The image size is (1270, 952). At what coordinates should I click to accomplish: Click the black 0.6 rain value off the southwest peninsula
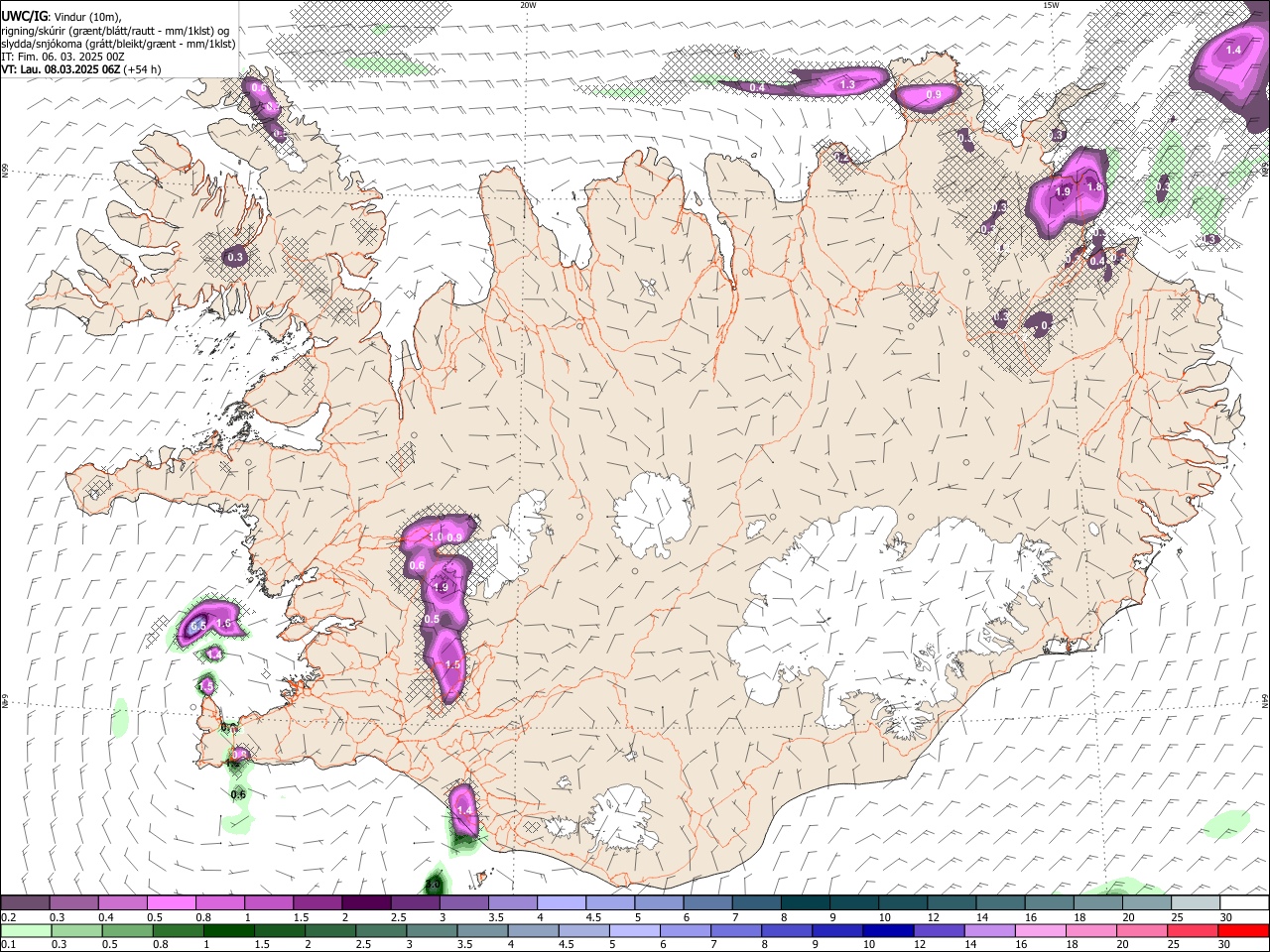tap(238, 794)
